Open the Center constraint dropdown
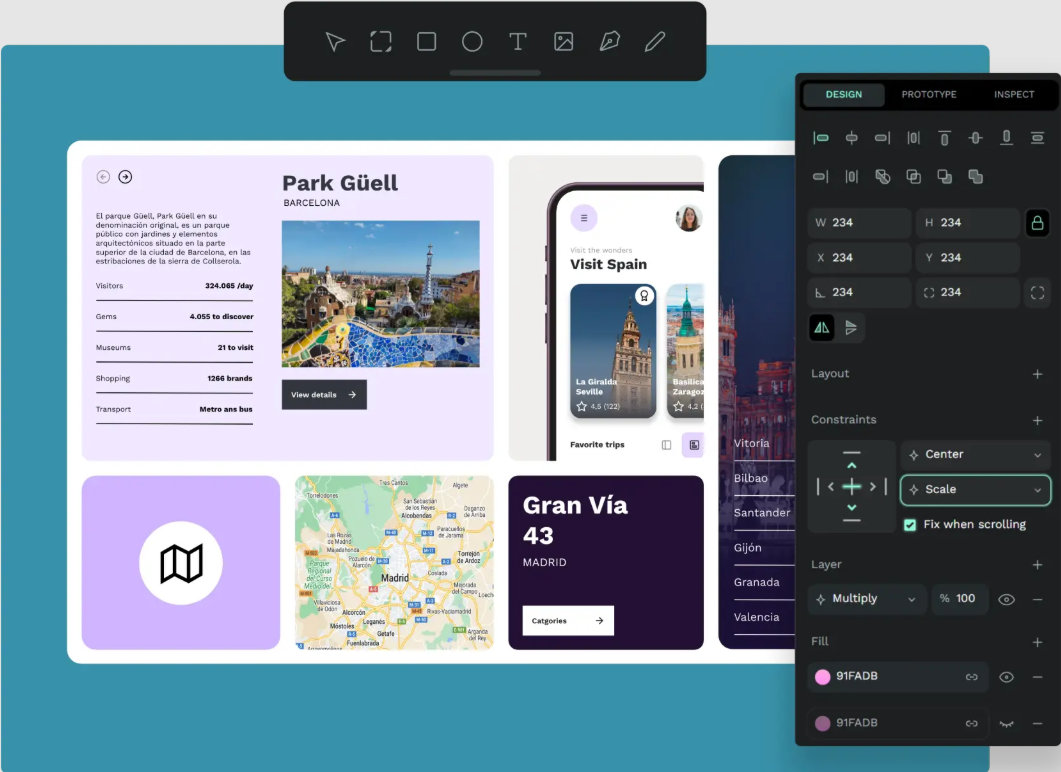The width and height of the screenshot is (1061, 772). click(975, 455)
